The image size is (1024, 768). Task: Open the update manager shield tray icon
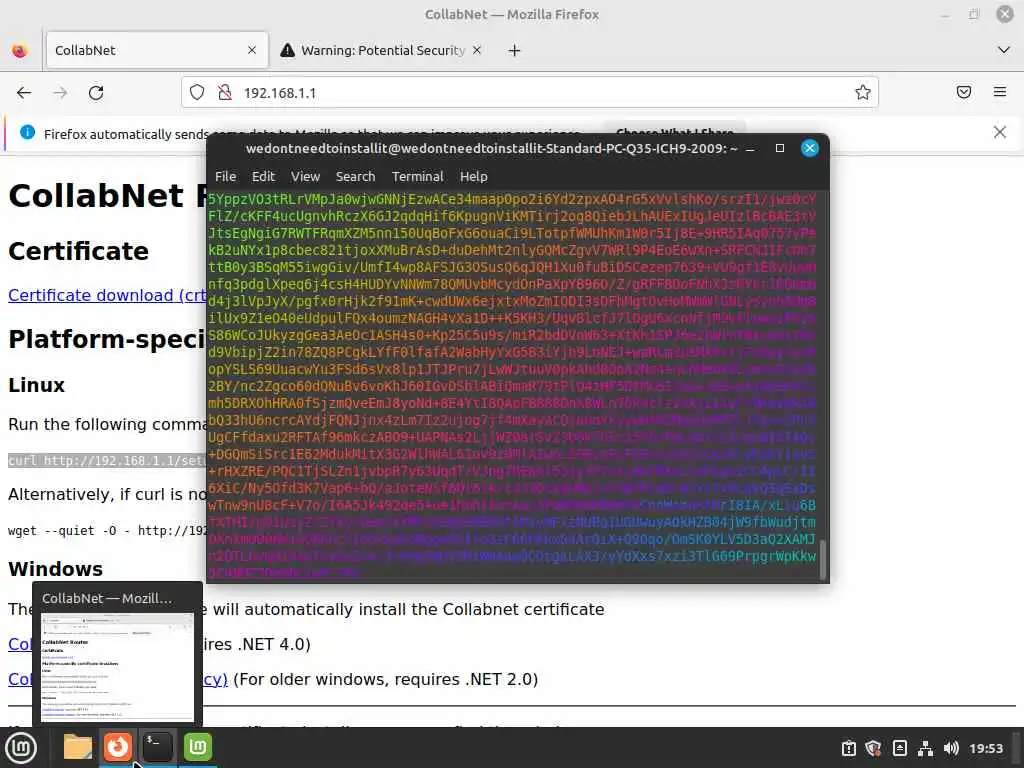[873, 748]
